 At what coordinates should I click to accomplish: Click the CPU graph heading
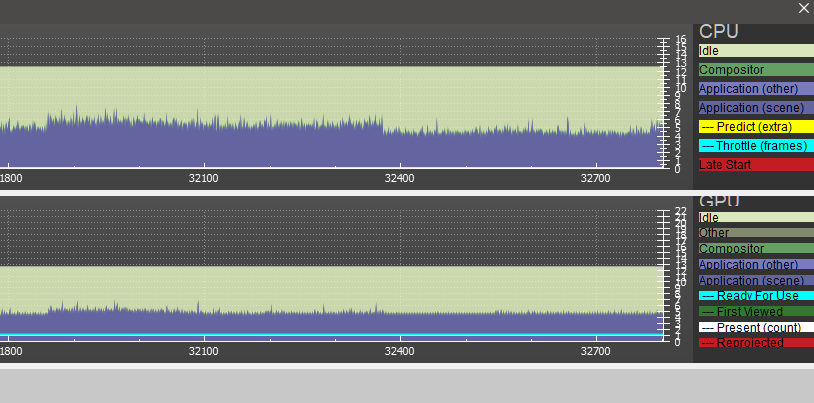pyautogui.click(x=718, y=31)
